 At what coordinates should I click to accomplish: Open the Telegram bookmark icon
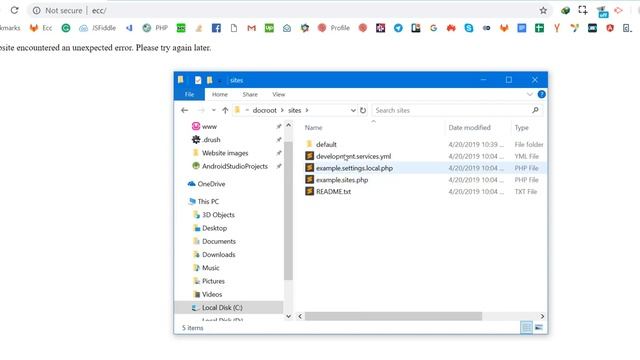coord(398,28)
